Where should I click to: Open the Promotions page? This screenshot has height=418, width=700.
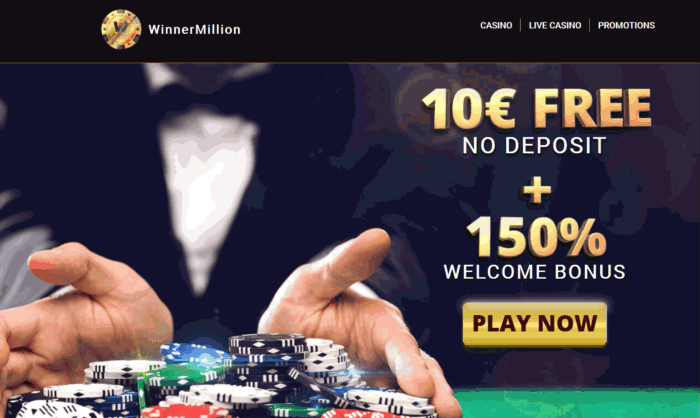(626, 25)
